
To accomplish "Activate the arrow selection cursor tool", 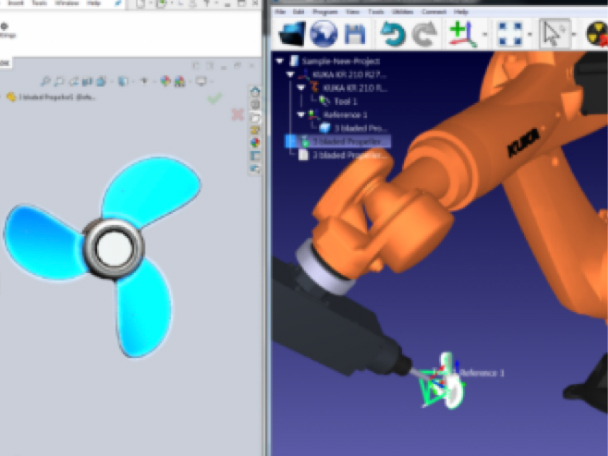I will [x=552, y=34].
